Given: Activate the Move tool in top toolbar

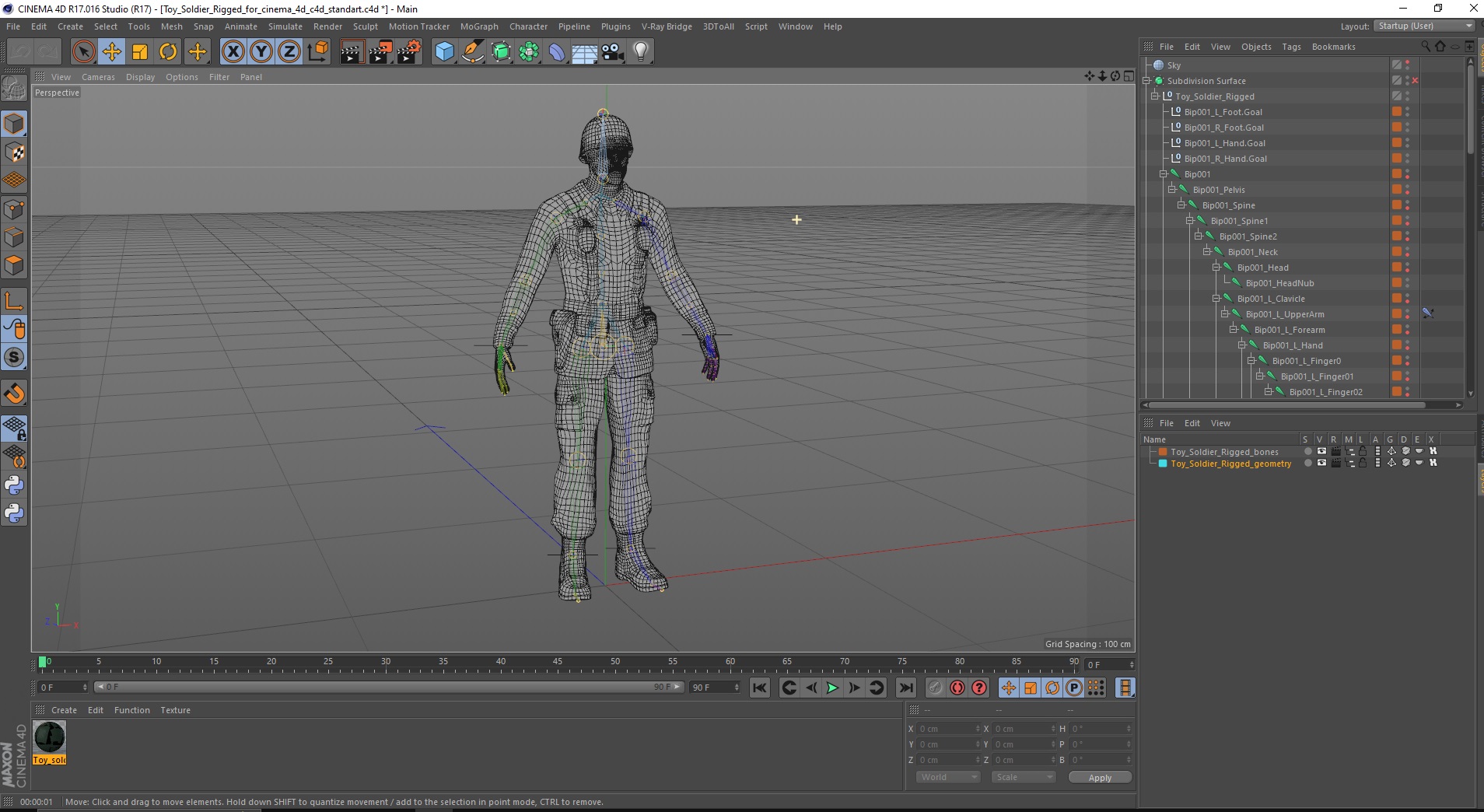Looking at the screenshot, I should (x=112, y=52).
